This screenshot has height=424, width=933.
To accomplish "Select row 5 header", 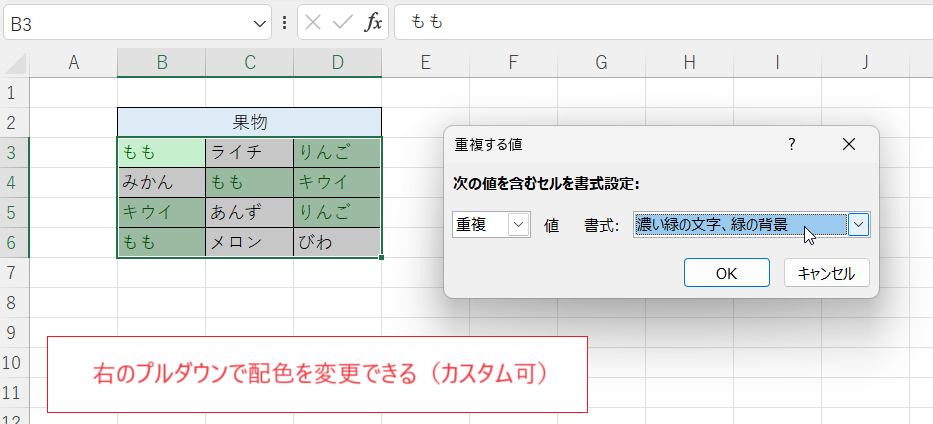I will pos(14,212).
